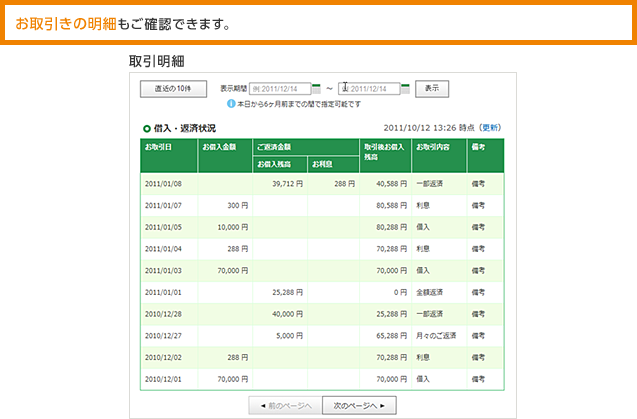This screenshot has width=637, height=419.
Task: Select the お借入残高 sub-header
Action: (280, 164)
